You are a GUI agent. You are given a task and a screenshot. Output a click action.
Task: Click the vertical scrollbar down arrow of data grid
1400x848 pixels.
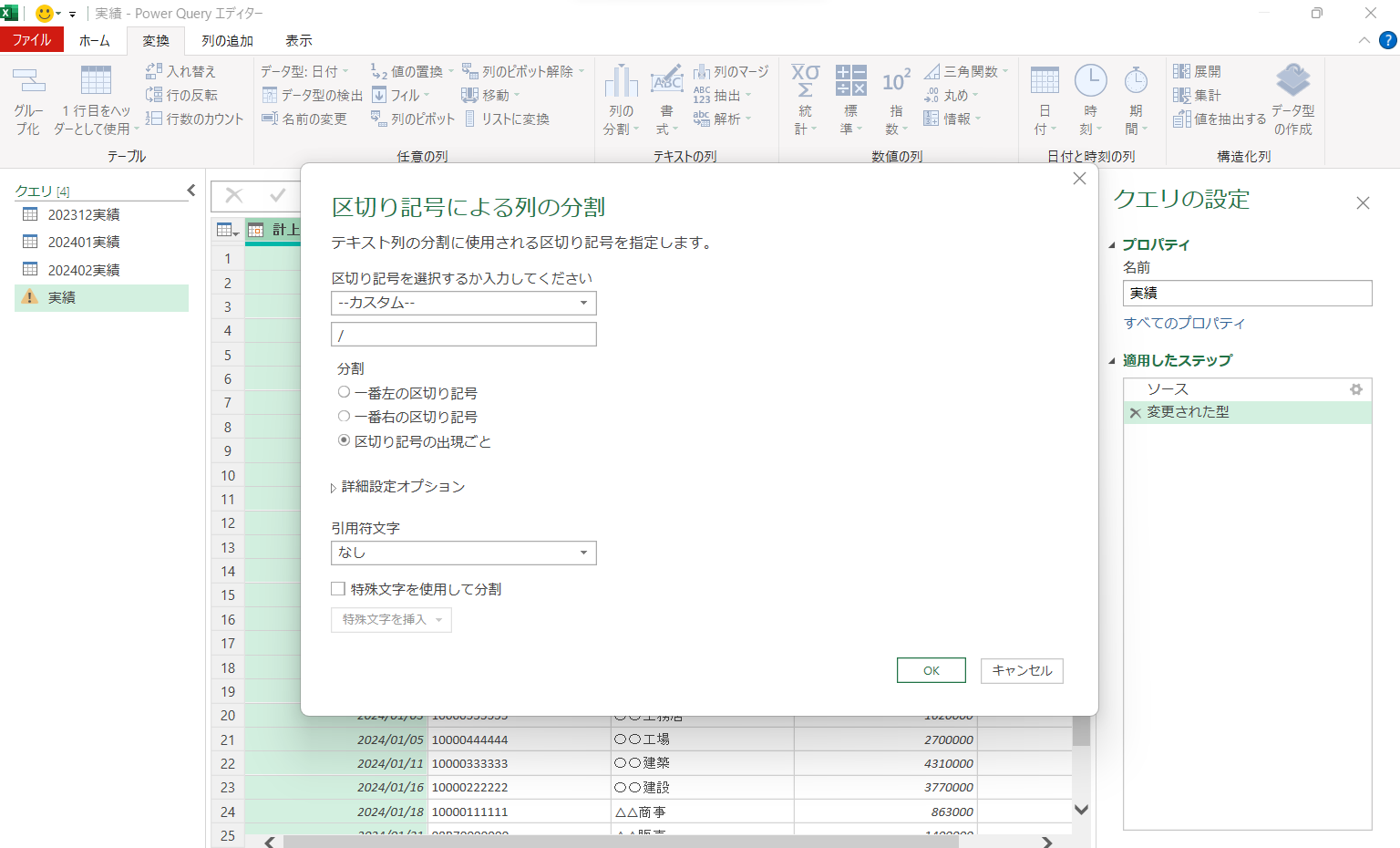(x=1081, y=810)
